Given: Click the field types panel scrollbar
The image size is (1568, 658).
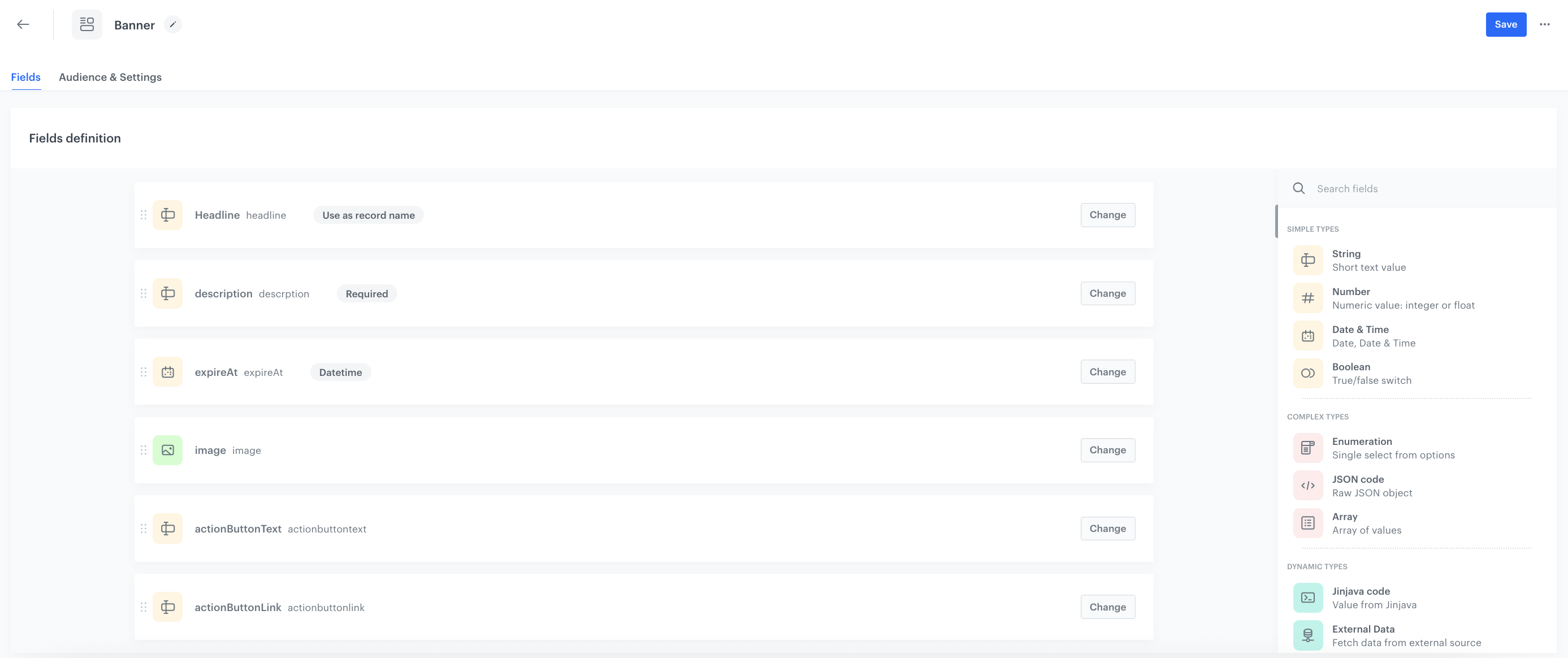Looking at the screenshot, I should coord(1276,222).
